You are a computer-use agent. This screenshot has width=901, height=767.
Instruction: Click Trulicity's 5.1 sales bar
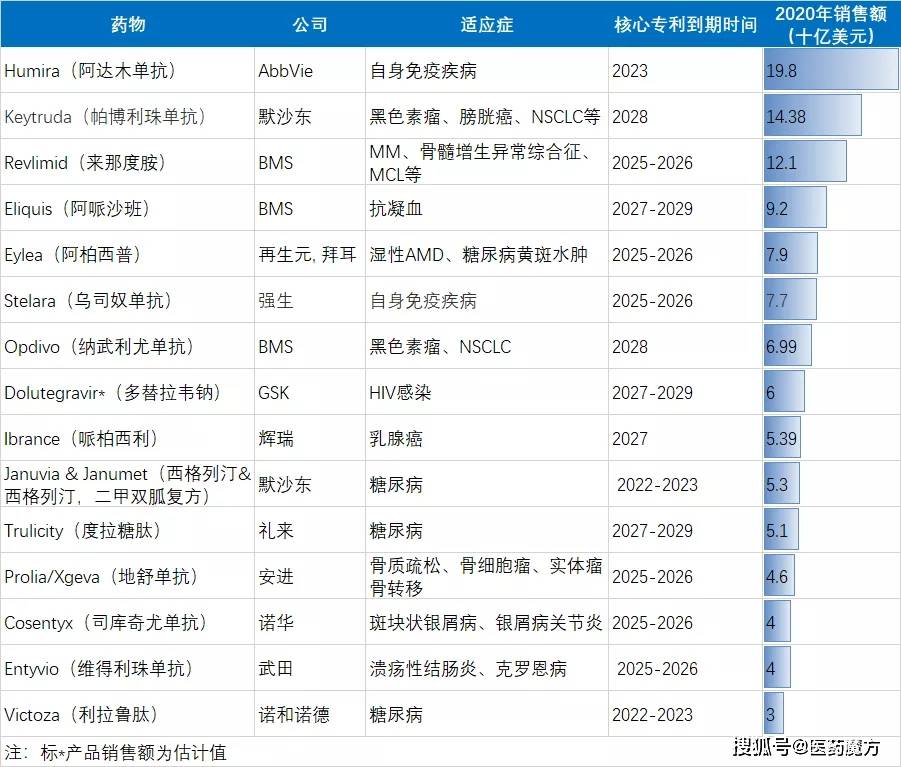(779, 530)
